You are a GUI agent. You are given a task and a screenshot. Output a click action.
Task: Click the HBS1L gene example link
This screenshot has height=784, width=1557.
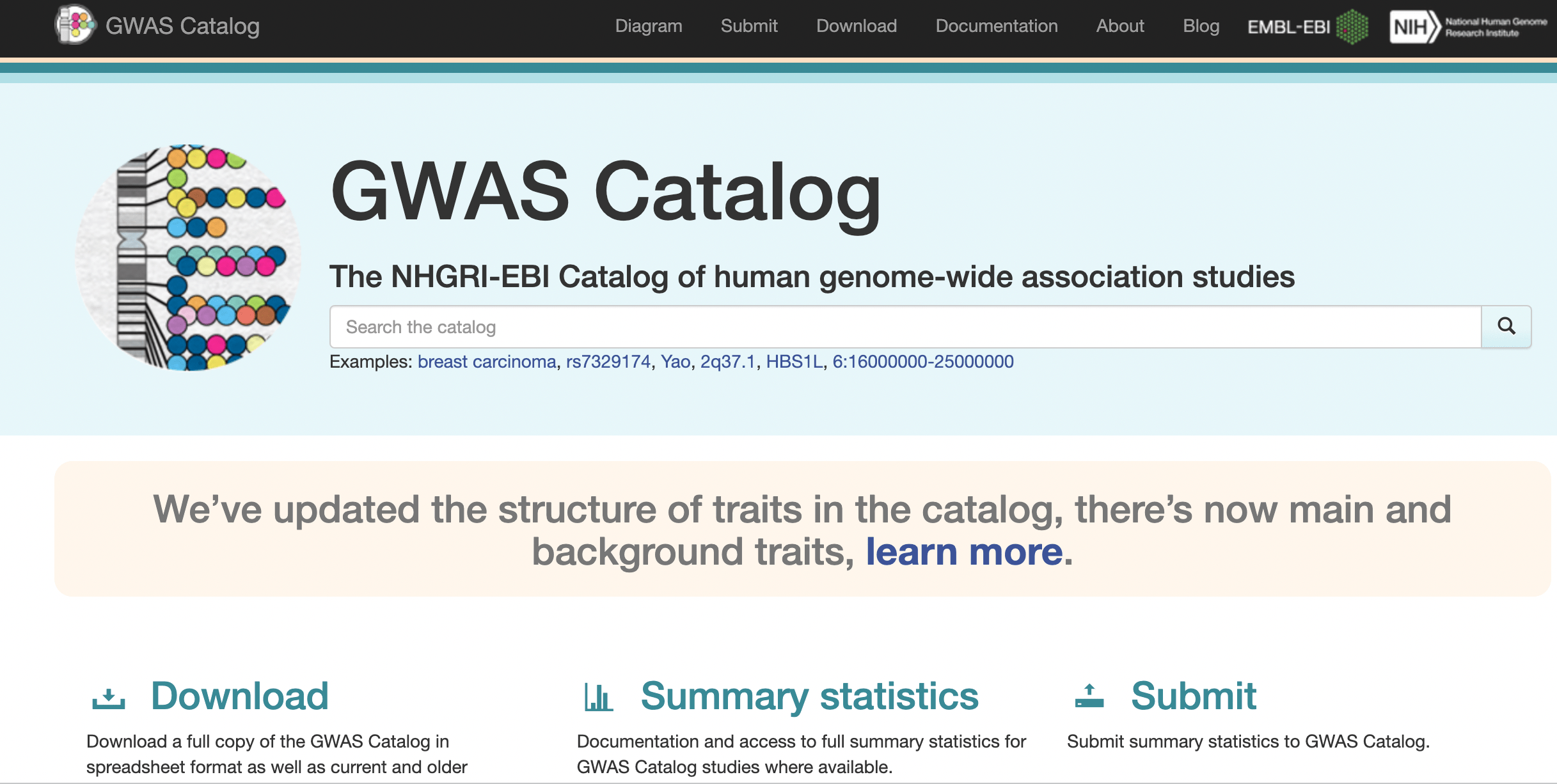click(x=794, y=362)
